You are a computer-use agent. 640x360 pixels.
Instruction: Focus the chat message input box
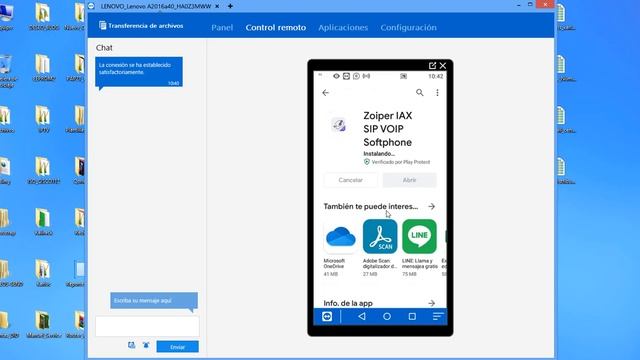[x=147, y=327]
